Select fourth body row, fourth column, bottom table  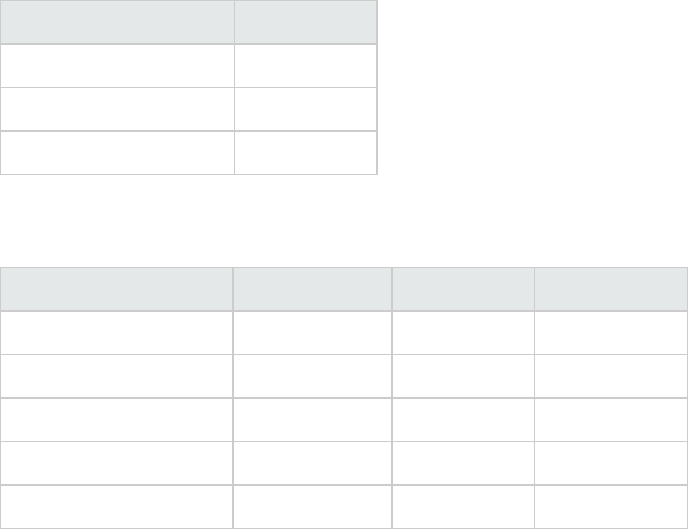tap(611, 462)
